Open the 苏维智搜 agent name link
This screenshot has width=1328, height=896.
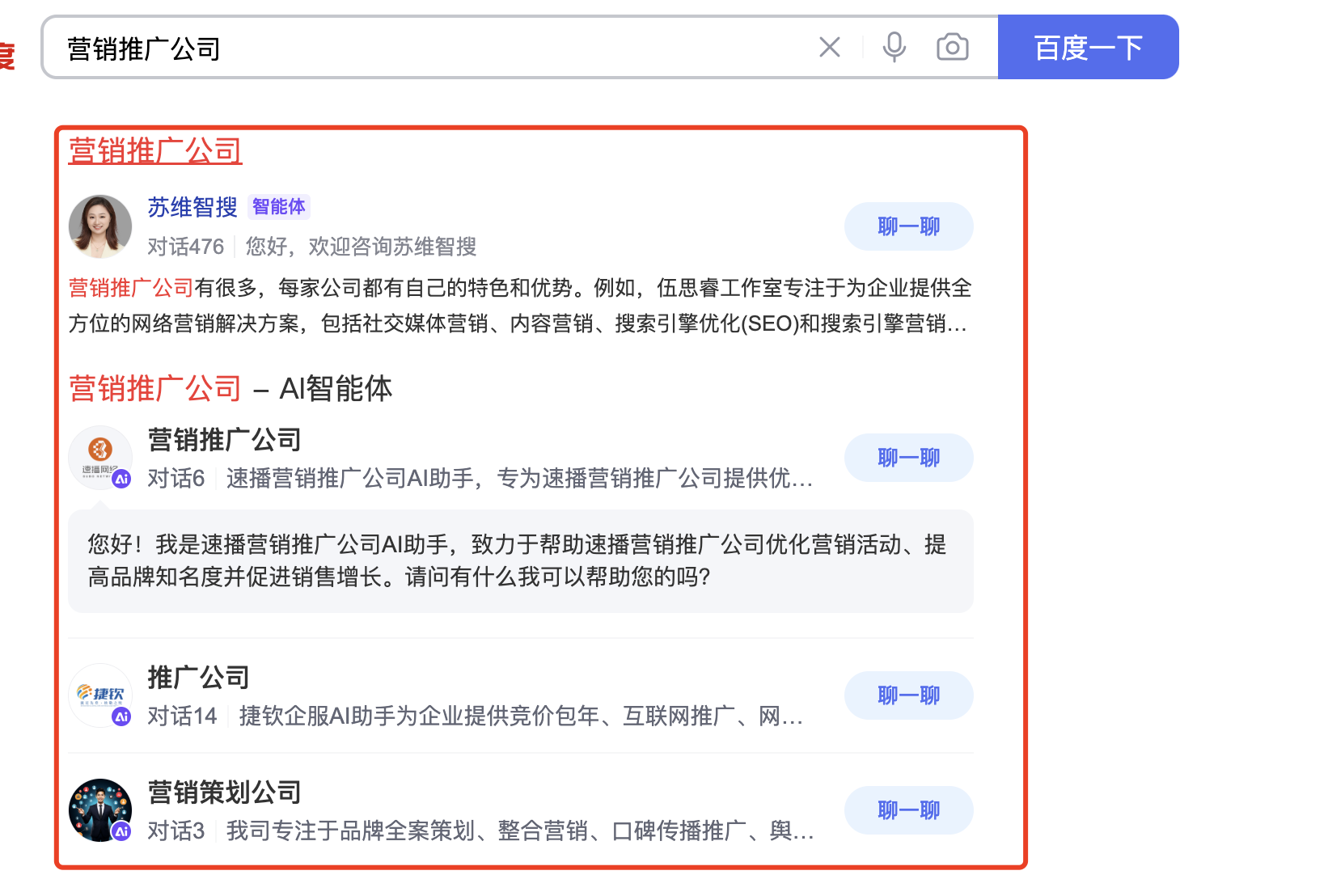pos(192,208)
